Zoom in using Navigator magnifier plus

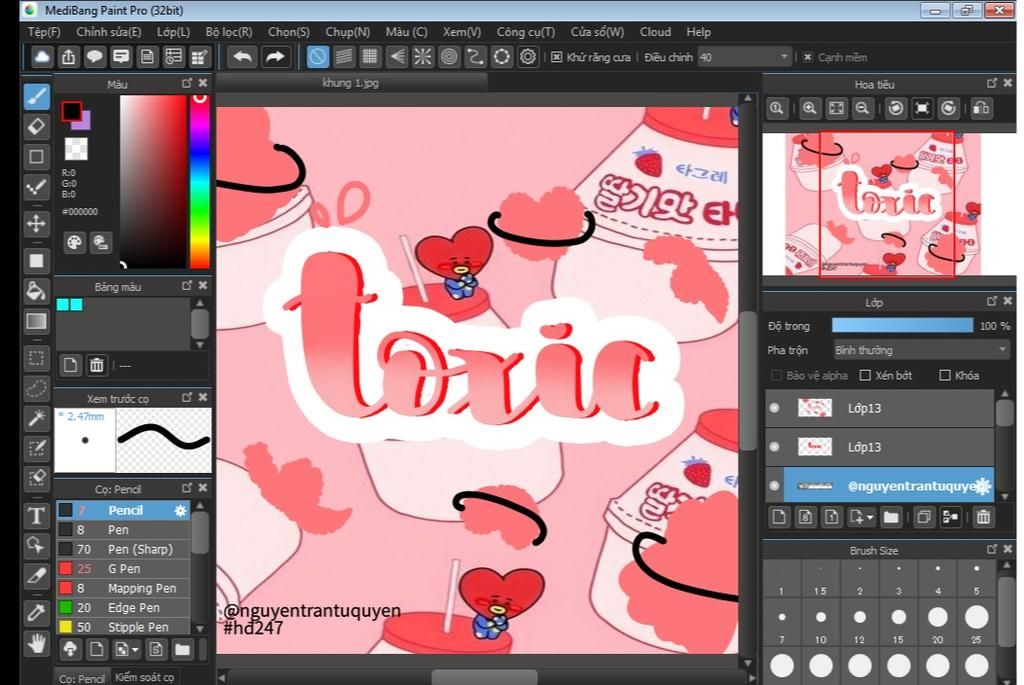pos(809,108)
